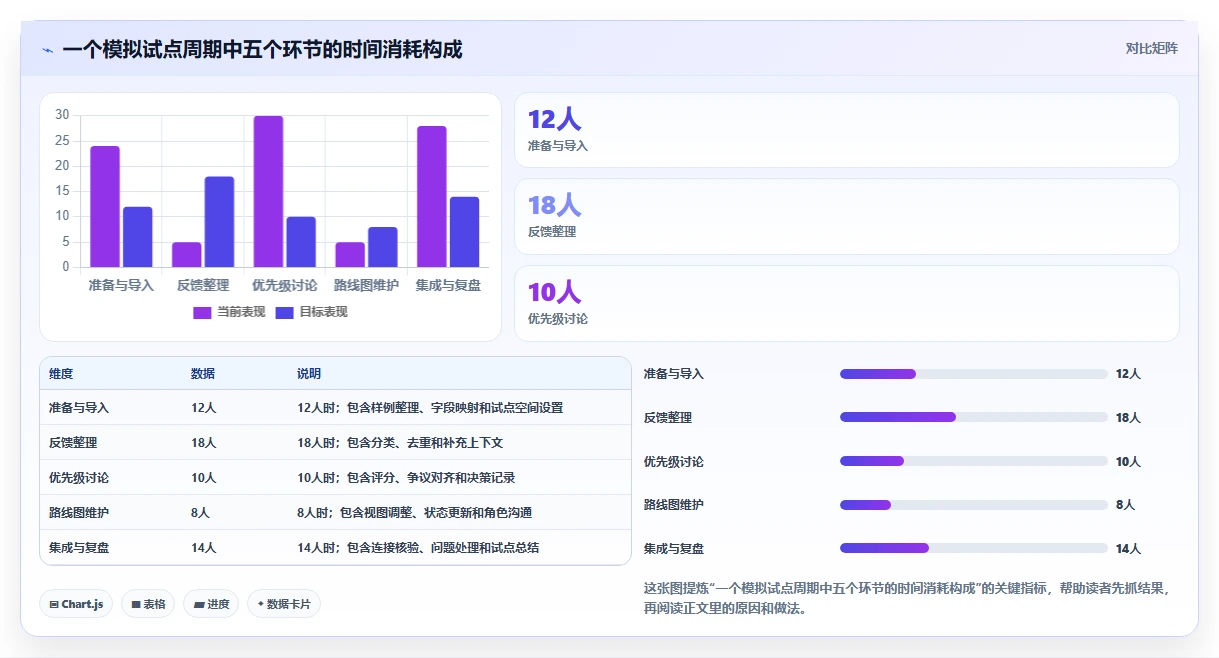1219x658 pixels.
Task: Toggle the 当前表现 legend swatch
Action: click(202, 312)
